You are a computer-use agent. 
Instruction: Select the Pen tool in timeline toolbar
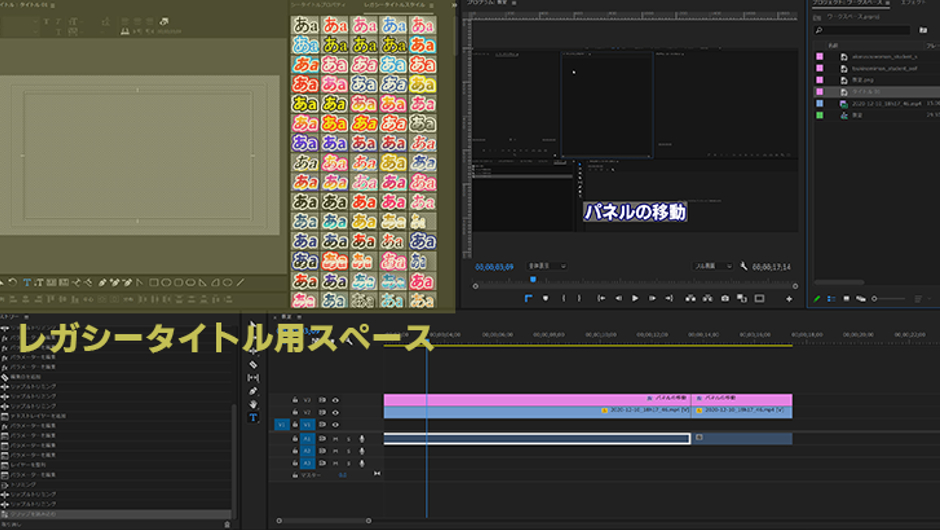[253, 391]
